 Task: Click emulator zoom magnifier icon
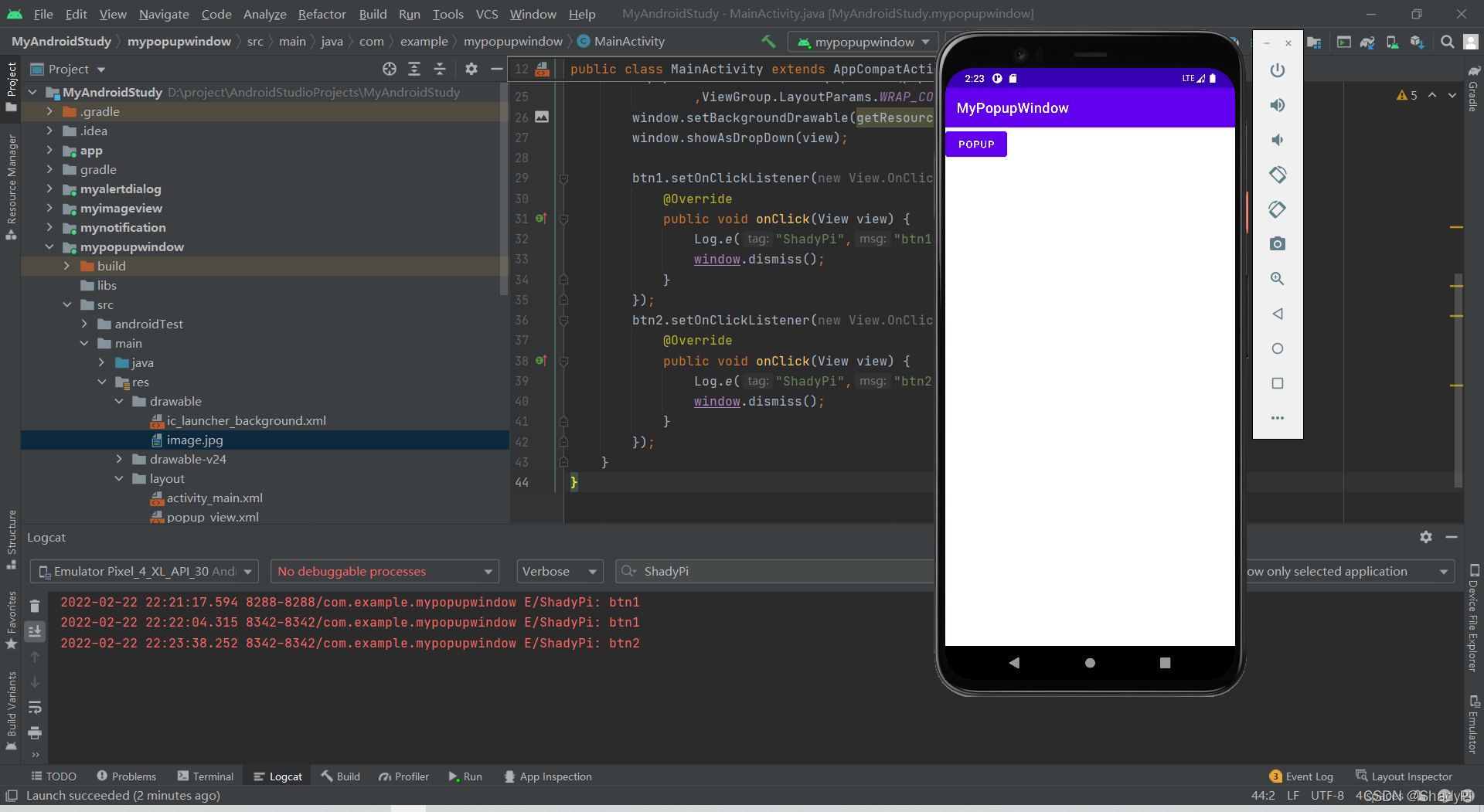coord(1278,279)
